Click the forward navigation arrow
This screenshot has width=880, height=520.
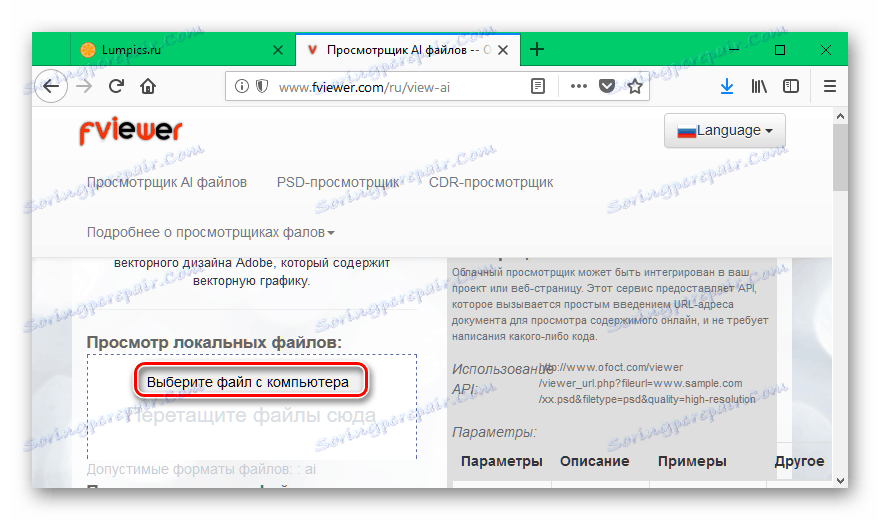84,86
